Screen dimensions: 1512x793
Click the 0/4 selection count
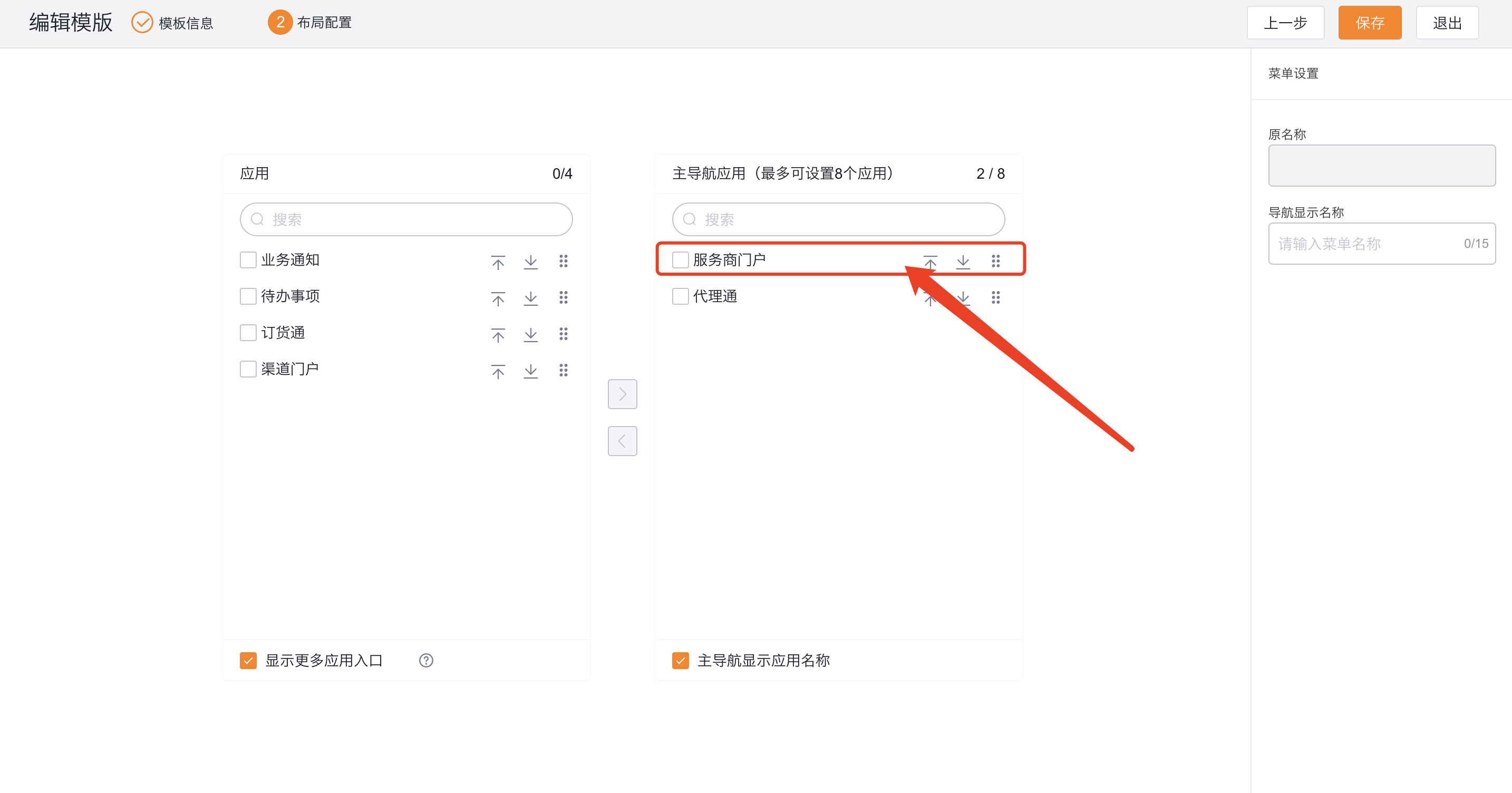tap(563, 174)
